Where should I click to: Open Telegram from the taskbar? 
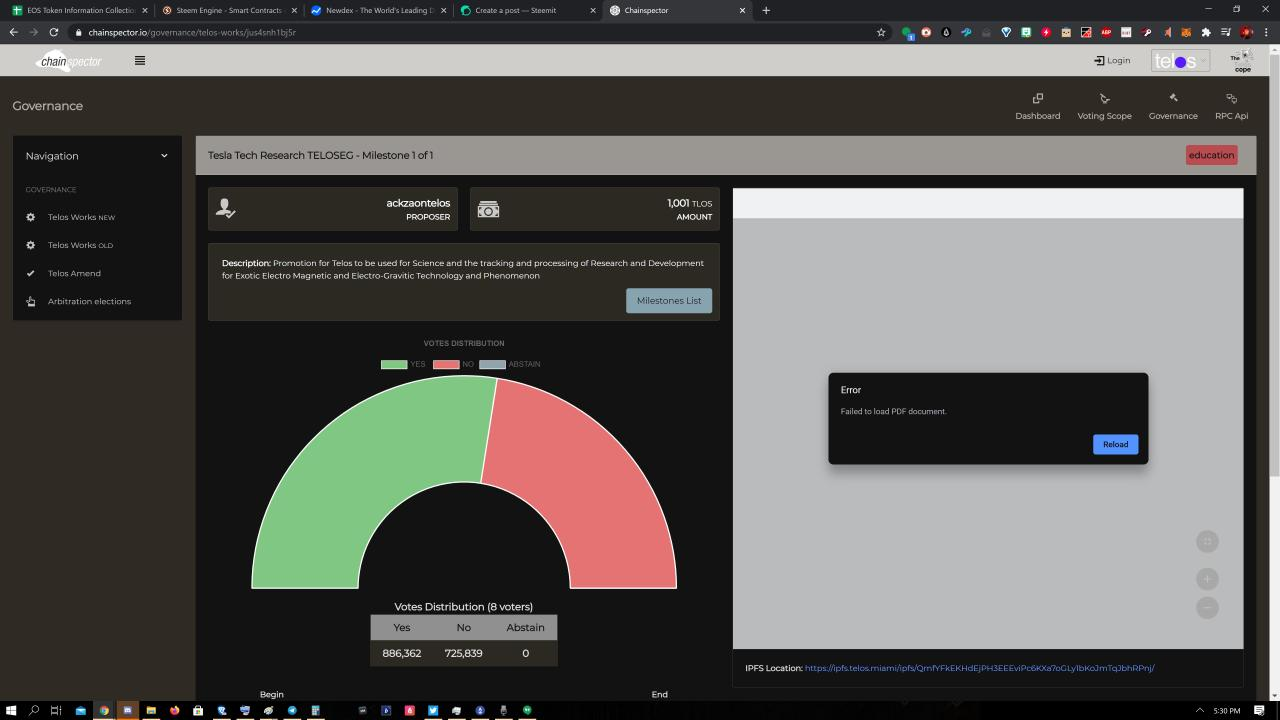coord(292,711)
